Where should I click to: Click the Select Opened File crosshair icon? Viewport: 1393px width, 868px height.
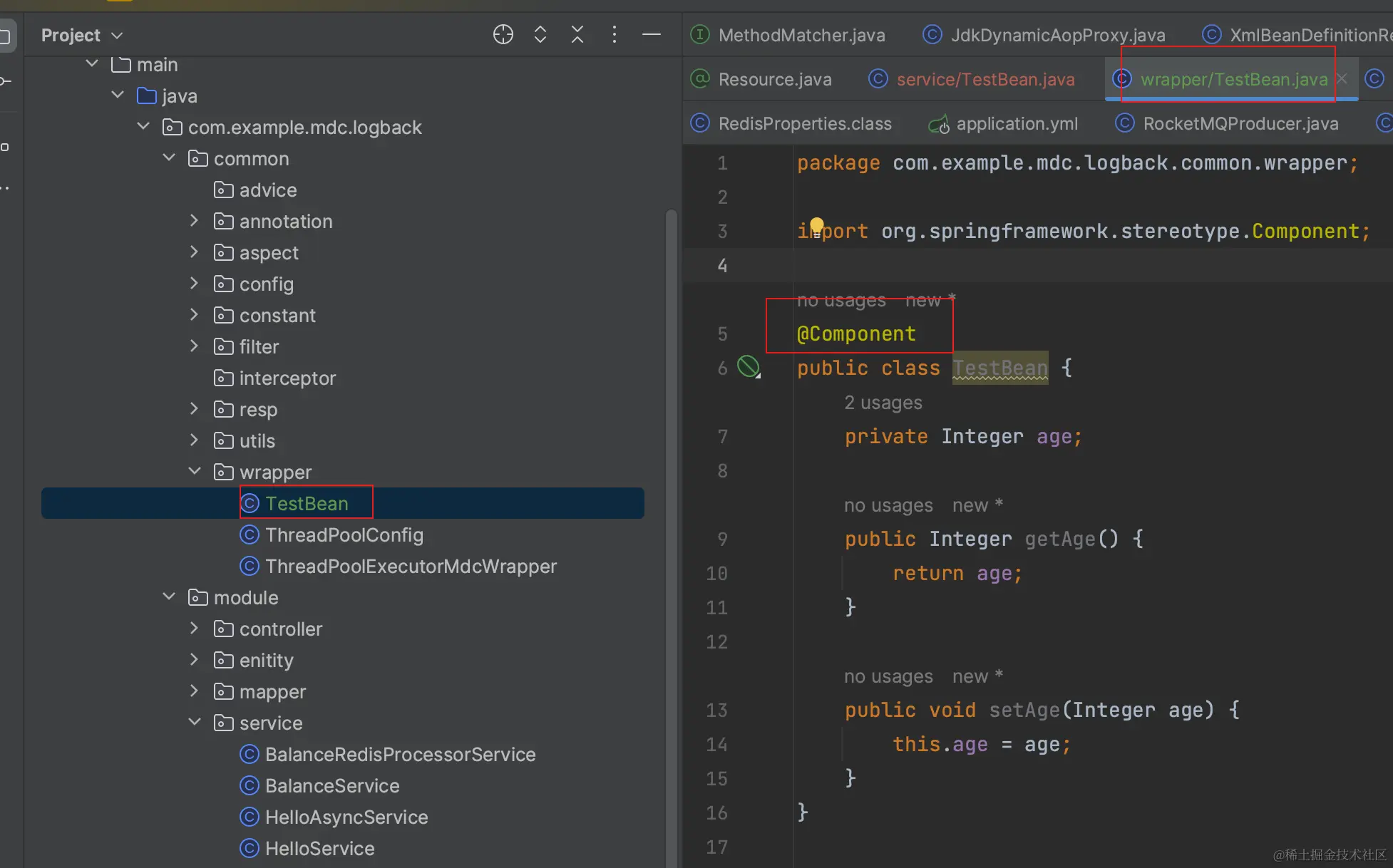click(503, 34)
